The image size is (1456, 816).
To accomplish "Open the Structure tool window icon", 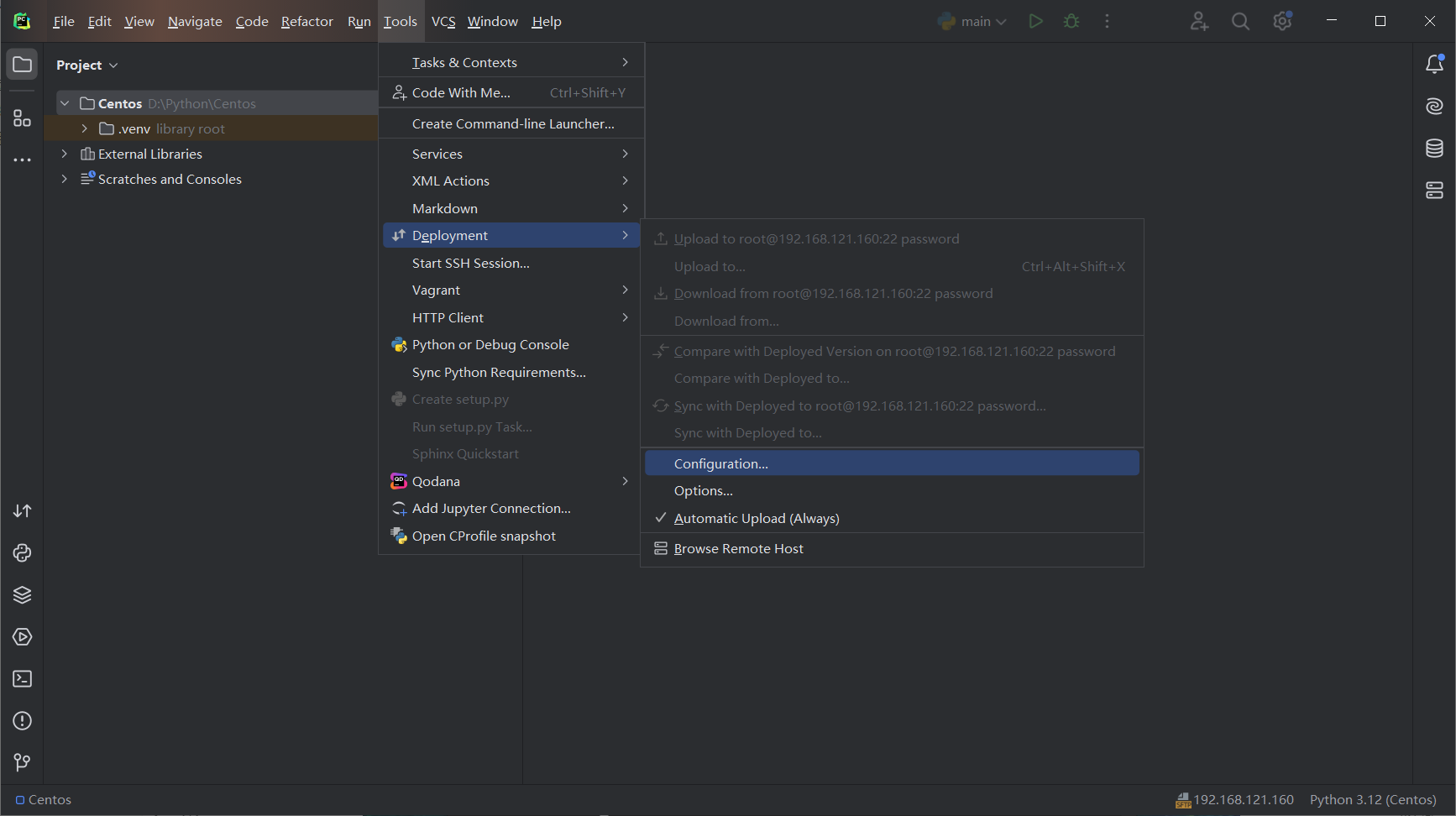I will (22, 118).
